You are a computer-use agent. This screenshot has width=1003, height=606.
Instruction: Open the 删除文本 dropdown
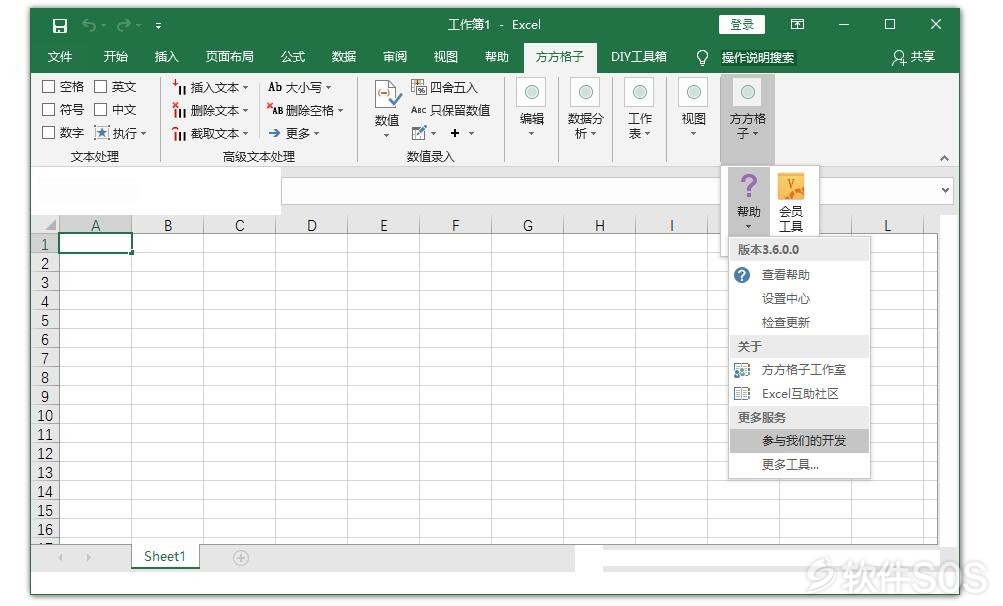point(210,110)
